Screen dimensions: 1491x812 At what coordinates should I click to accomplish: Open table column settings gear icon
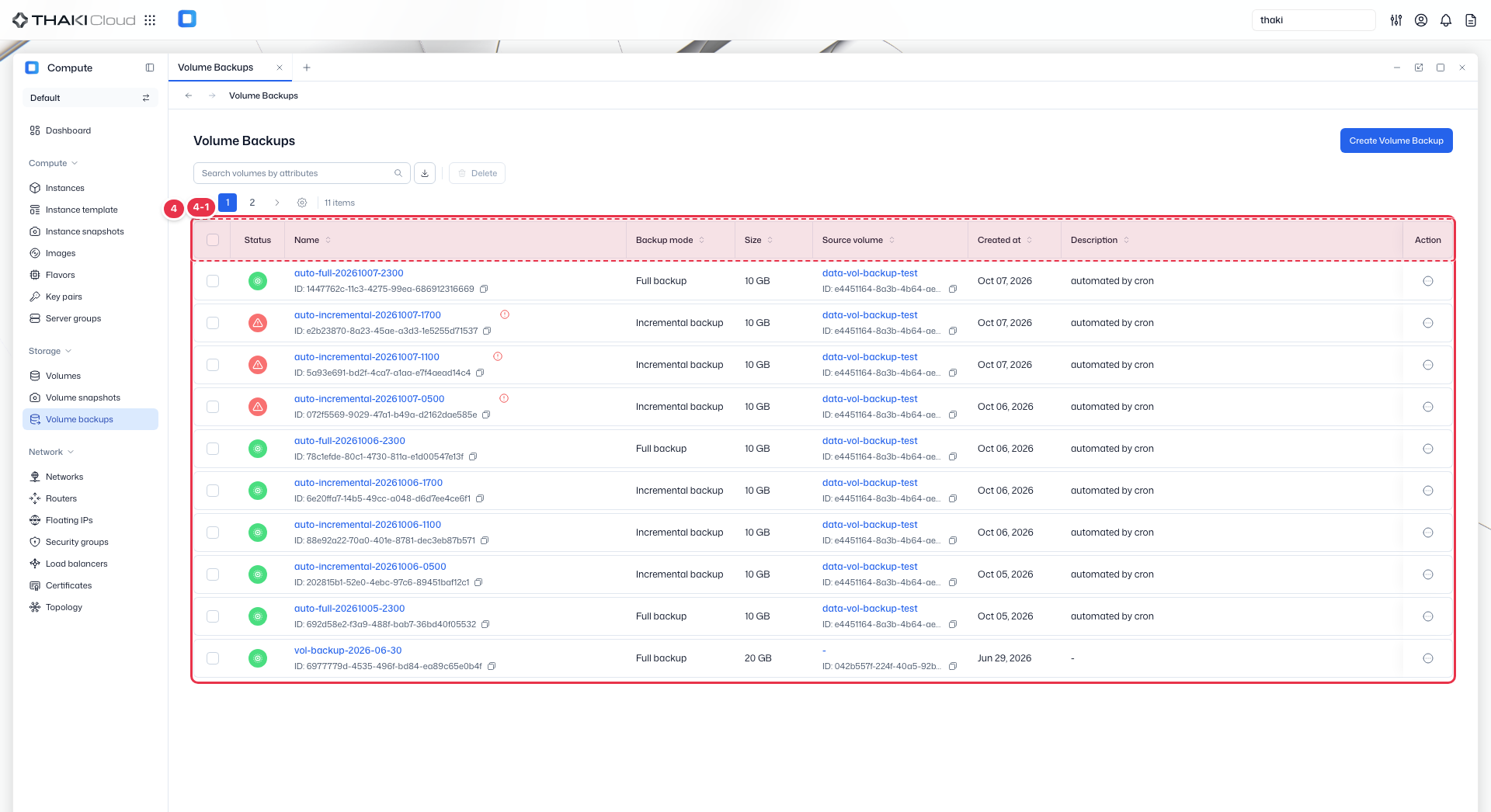[x=302, y=203]
